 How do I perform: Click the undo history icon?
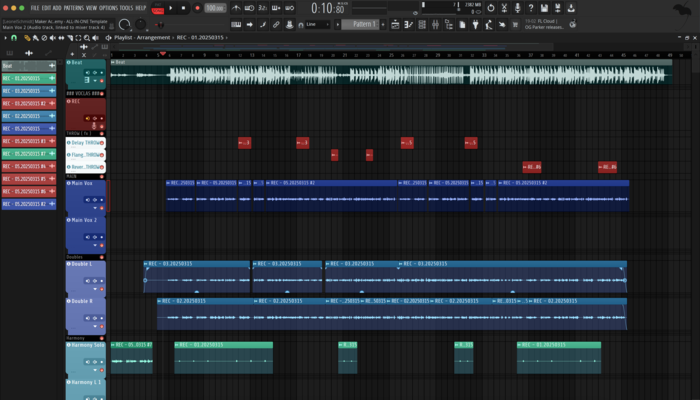(491, 8)
